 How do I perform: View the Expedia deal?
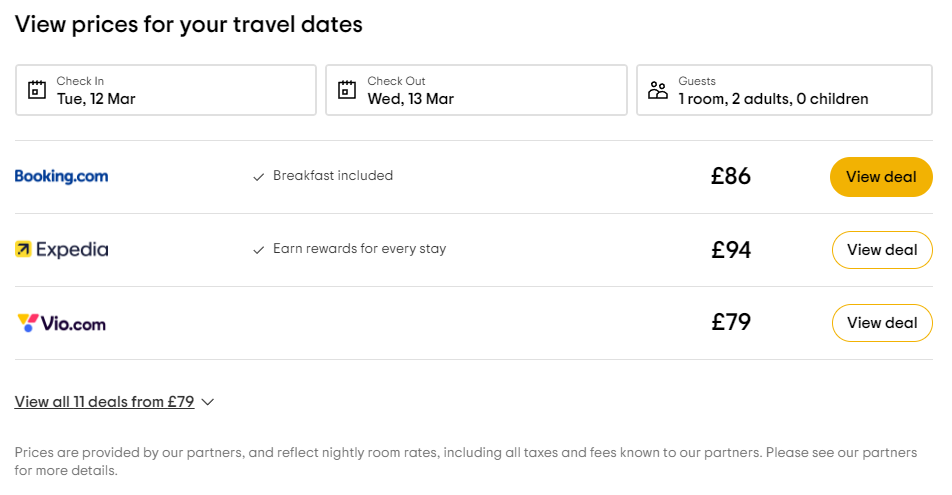pyautogui.click(x=881, y=250)
